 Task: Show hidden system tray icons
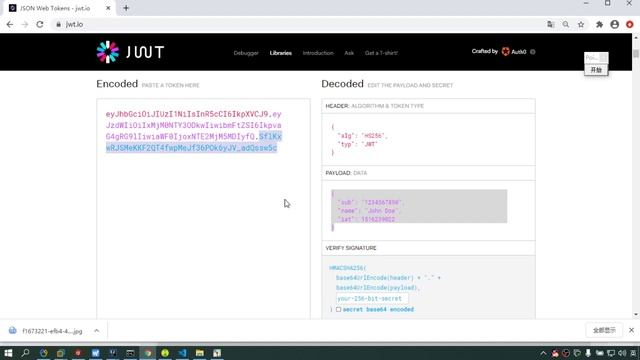coord(543,353)
